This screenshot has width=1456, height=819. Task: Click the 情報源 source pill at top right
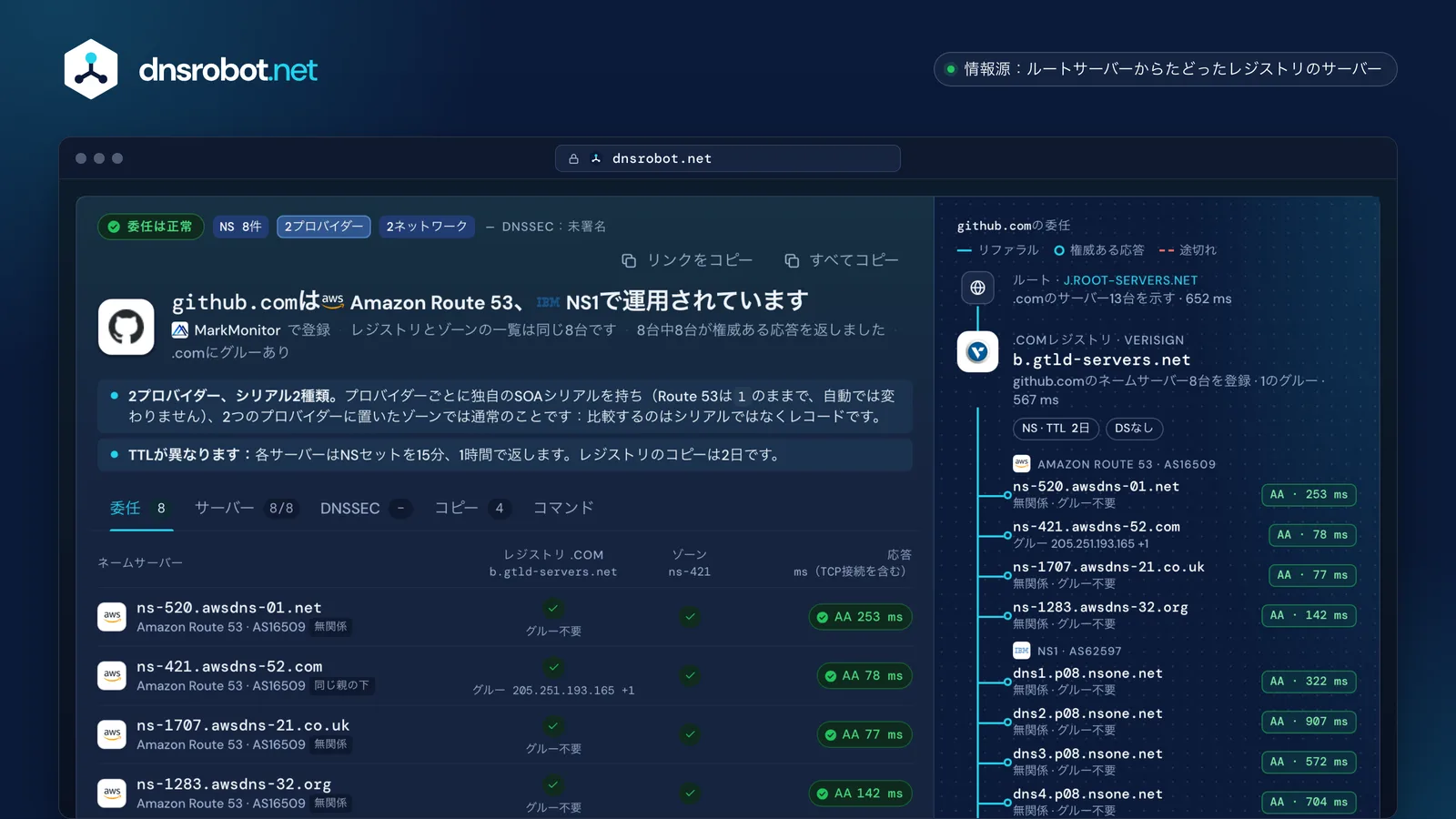(x=1166, y=69)
